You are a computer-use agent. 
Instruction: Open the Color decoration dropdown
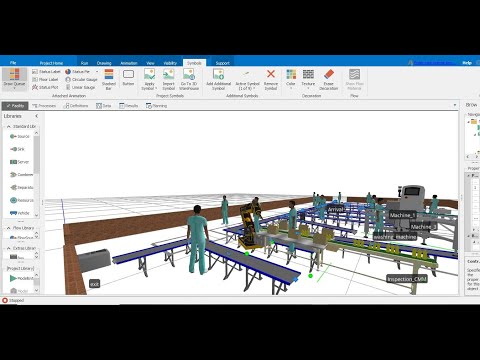(x=291, y=88)
